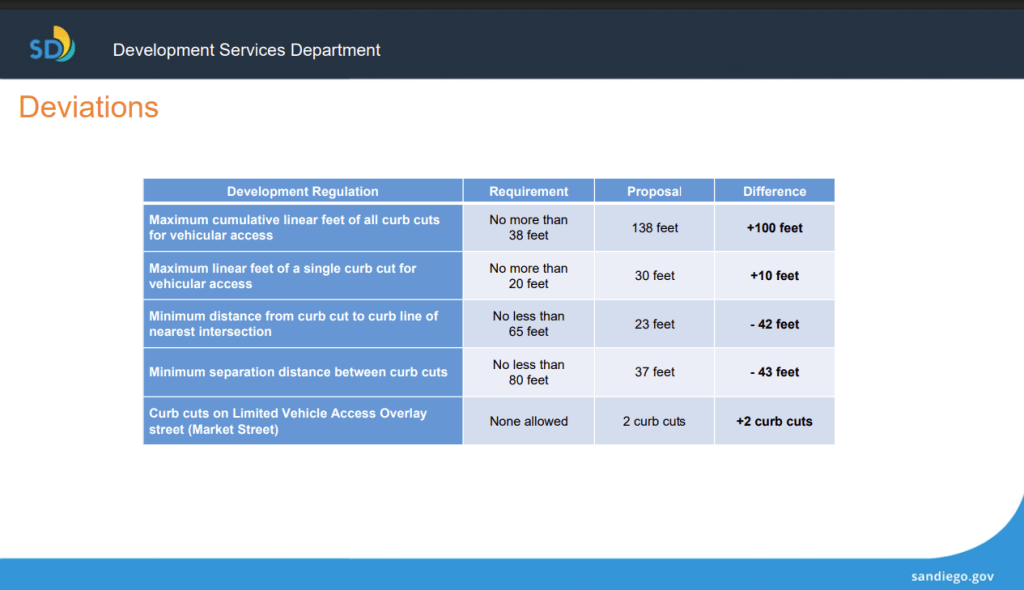The image size is (1024, 590).
Task: Click the Limited Vehicle Access Overlay row label
Action: click(302, 421)
